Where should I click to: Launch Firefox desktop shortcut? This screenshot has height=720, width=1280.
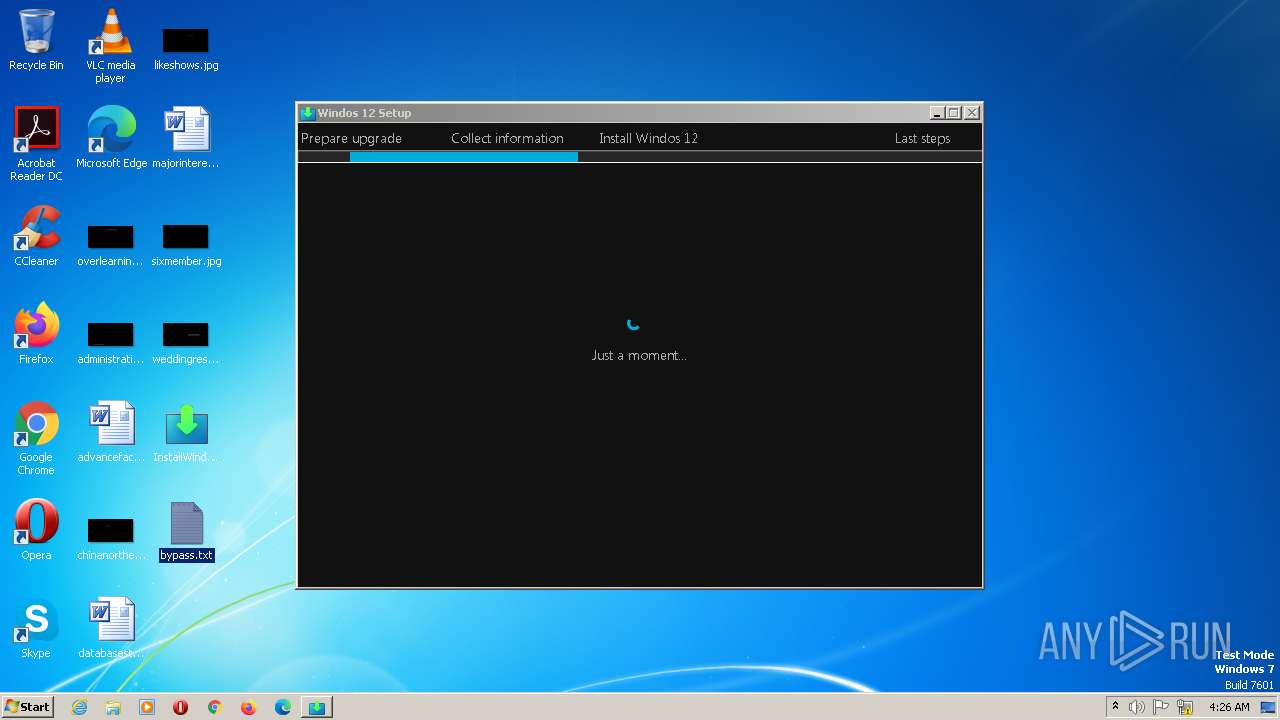point(36,334)
